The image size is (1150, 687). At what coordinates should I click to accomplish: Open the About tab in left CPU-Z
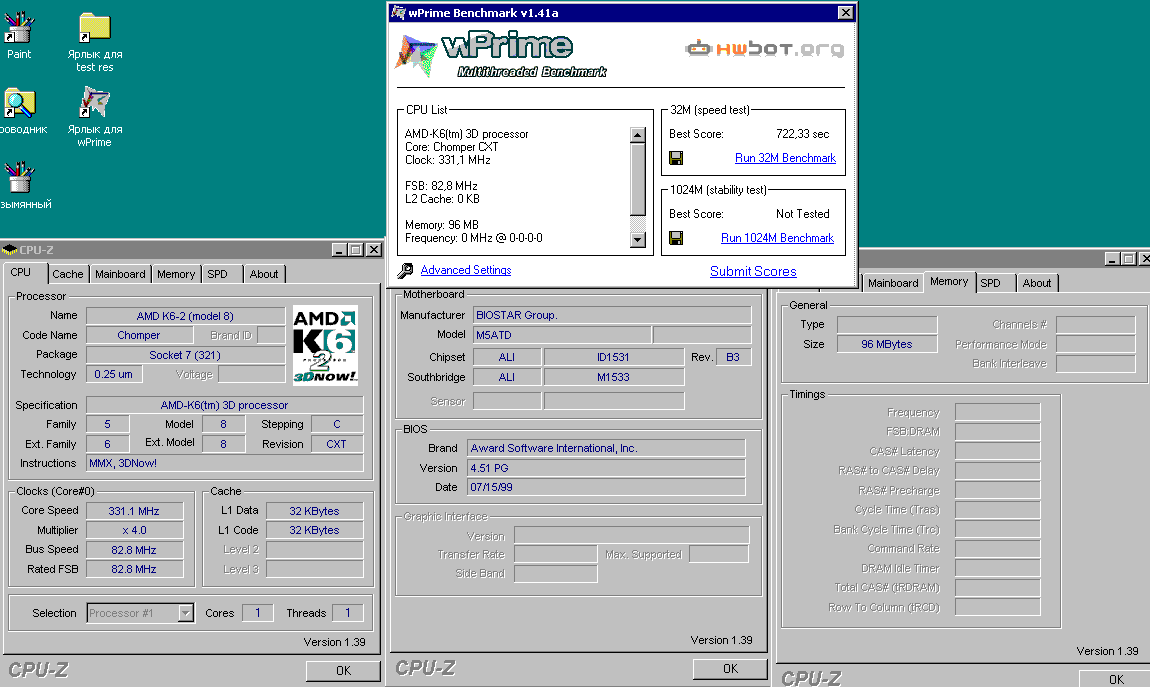point(264,274)
